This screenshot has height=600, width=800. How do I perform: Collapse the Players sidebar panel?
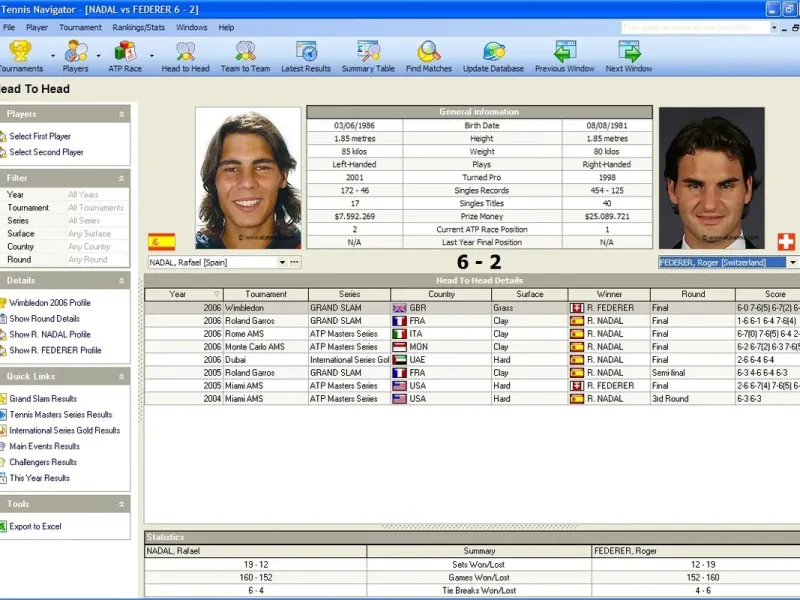click(121, 114)
